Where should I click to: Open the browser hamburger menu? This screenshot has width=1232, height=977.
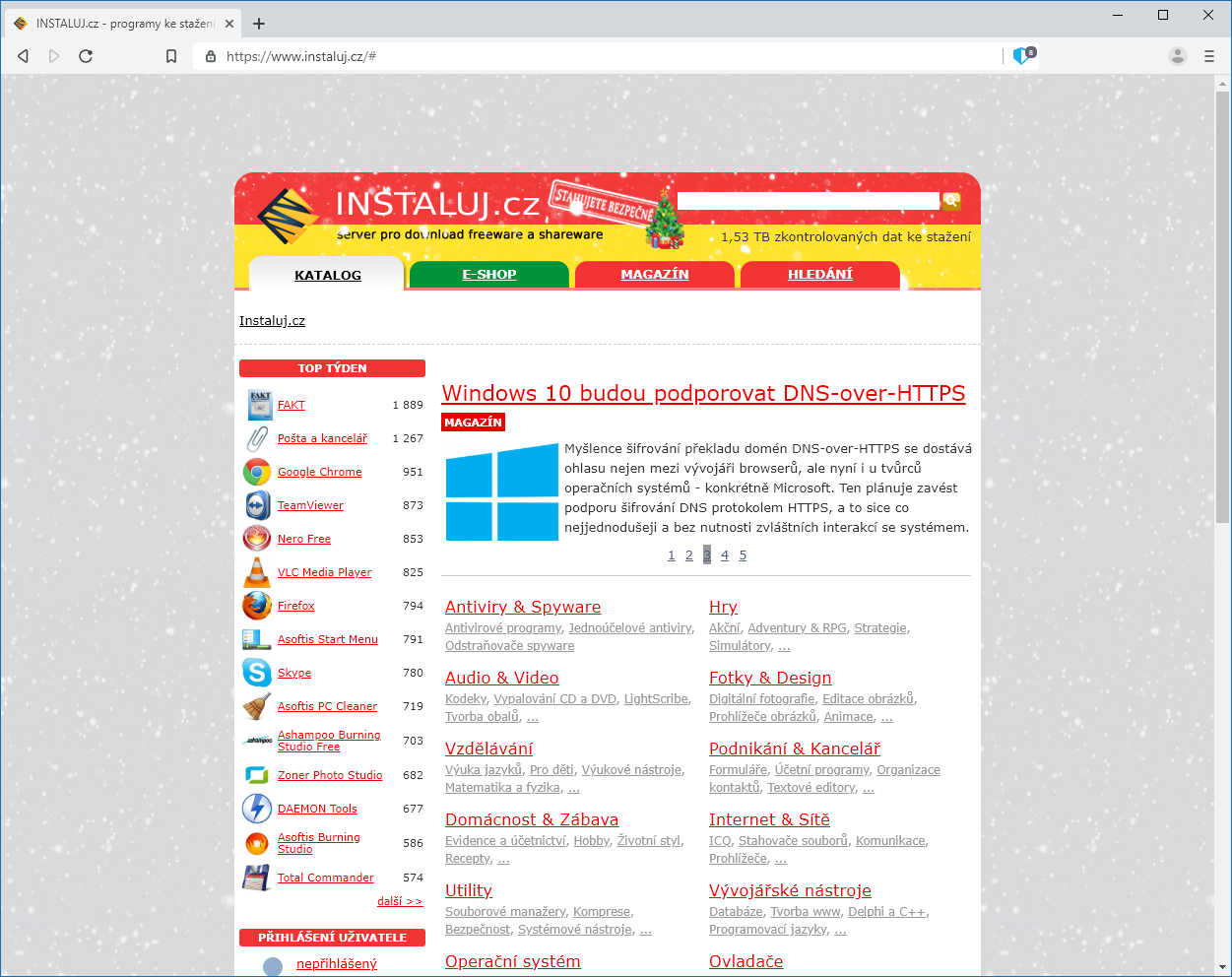point(1209,56)
